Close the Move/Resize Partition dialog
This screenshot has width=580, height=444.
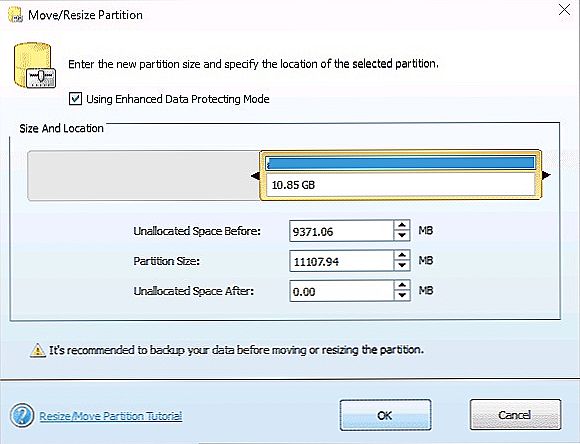tap(564, 10)
